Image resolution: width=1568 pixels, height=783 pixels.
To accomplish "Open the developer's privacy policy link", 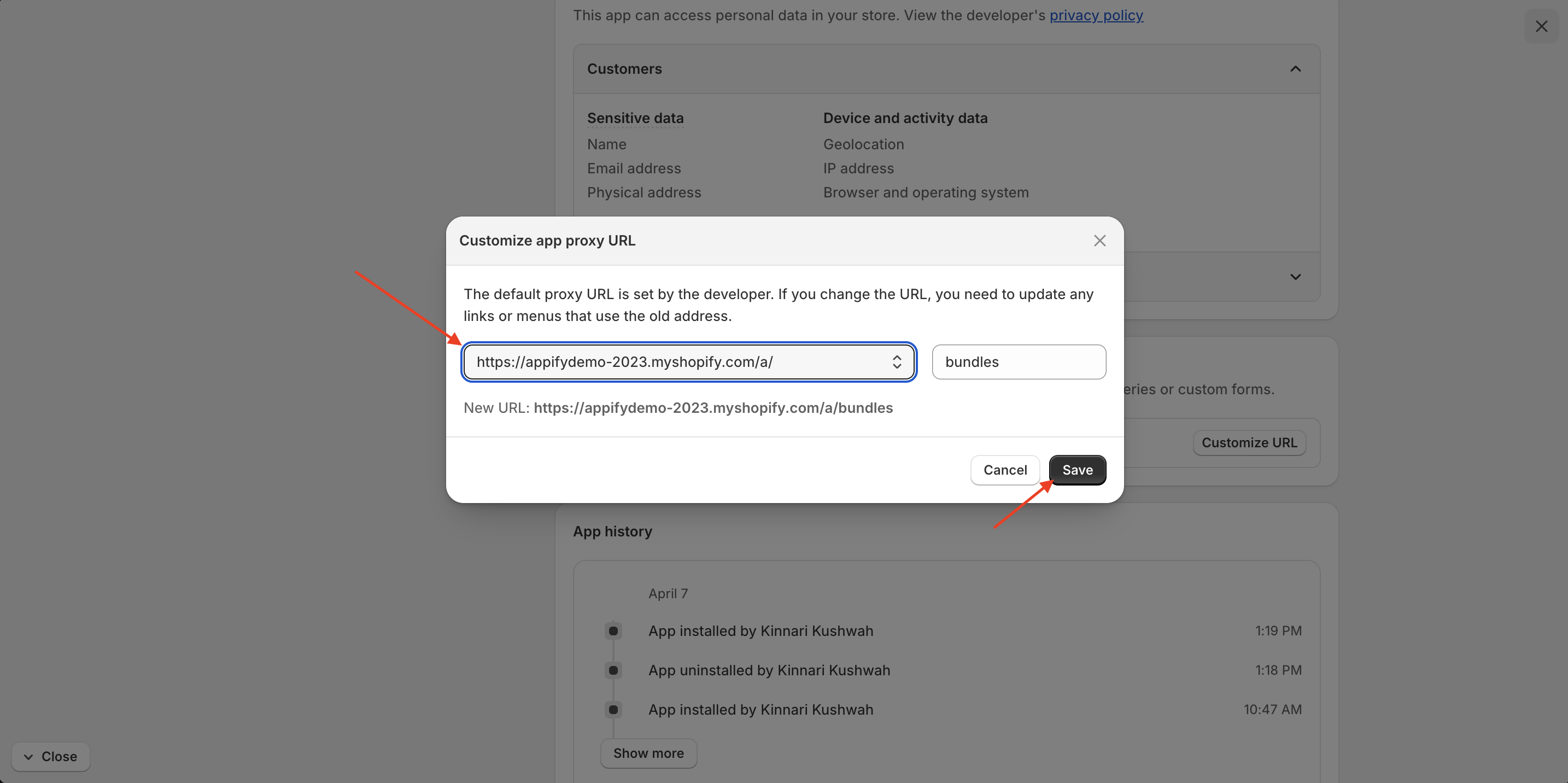I will [x=1096, y=15].
